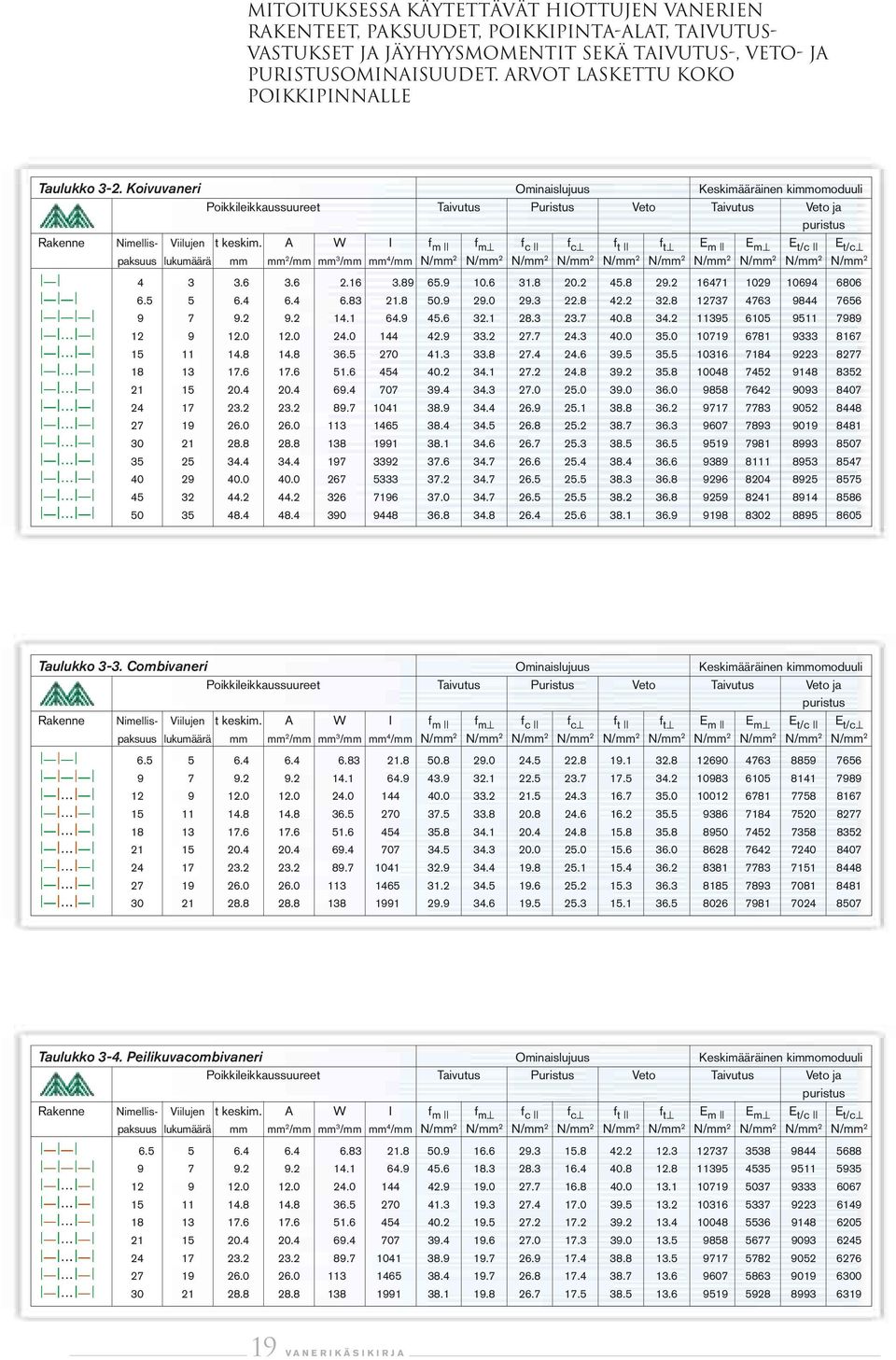Click the value 45.8 in the Koivuvaneri table
Image resolution: width=896 pixels, height=1360 pixels.
pos(620,282)
